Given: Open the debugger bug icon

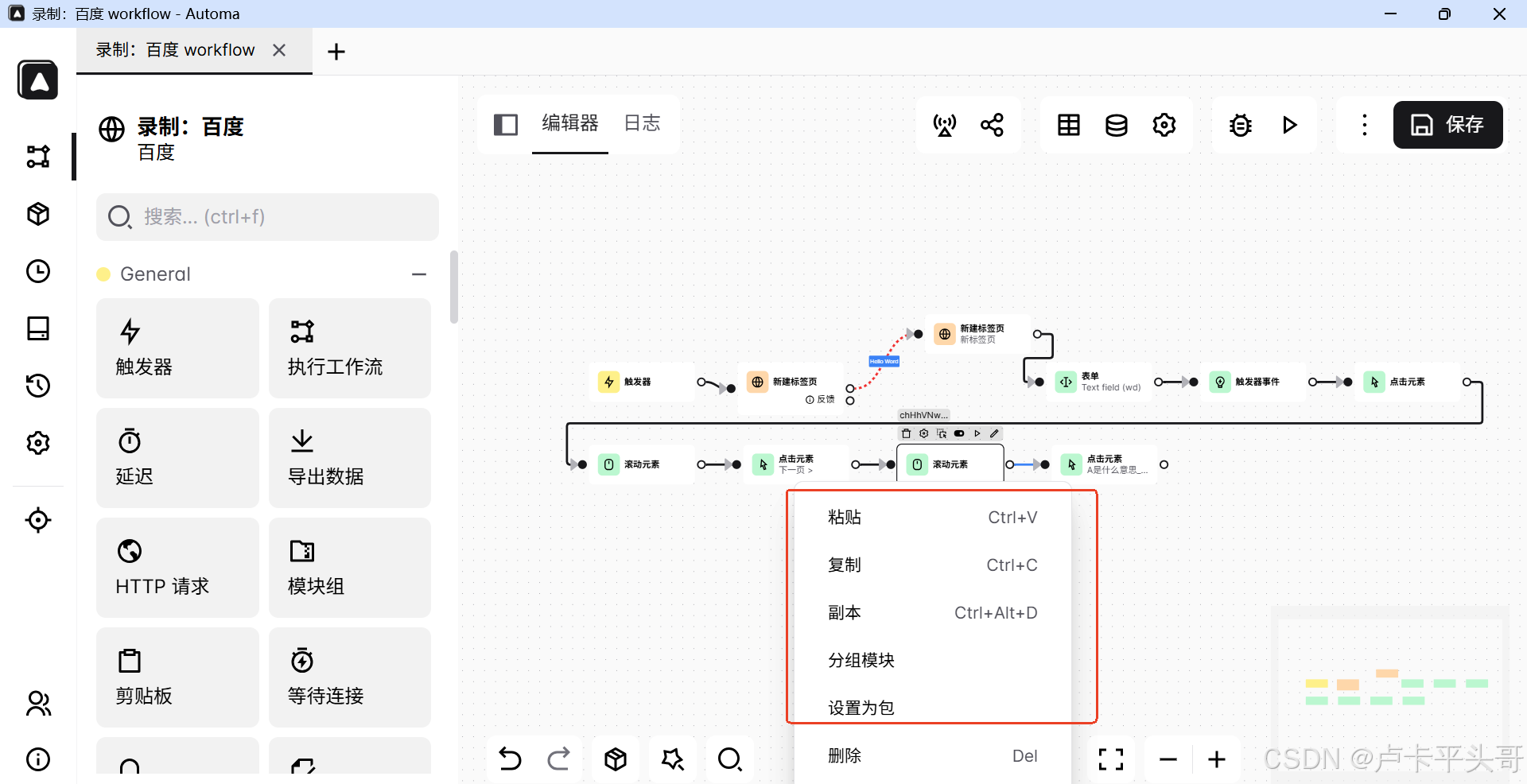Looking at the screenshot, I should pyautogui.click(x=1241, y=125).
